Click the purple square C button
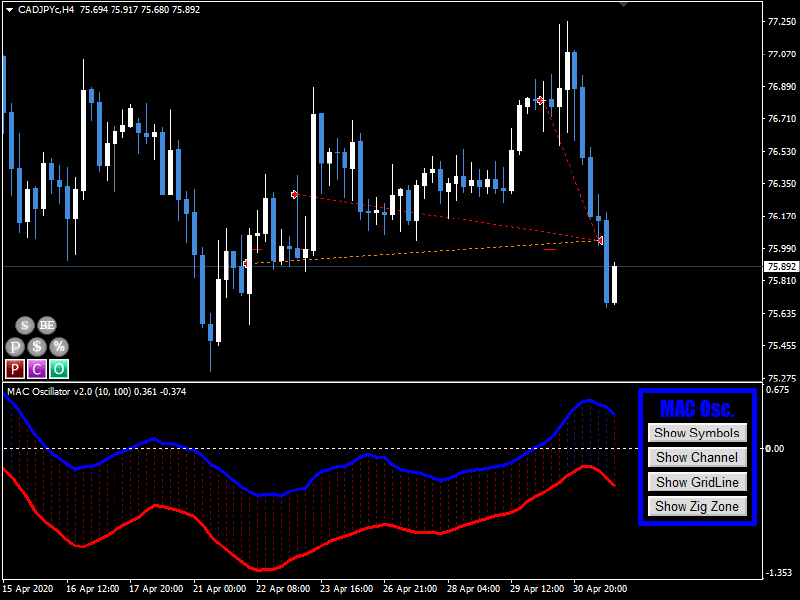This screenshot has width=800, height=600. pos(37,369)
